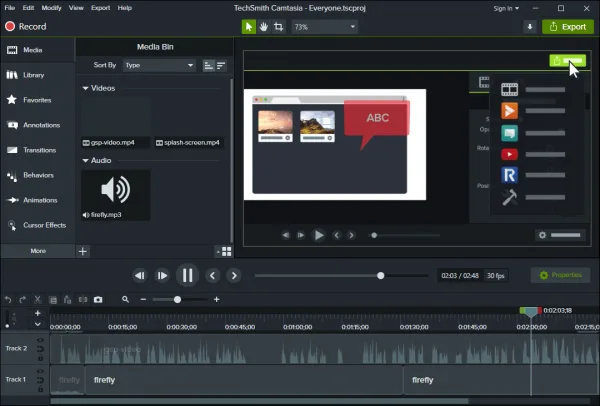Viewport: 600px width, 406px height.
Task: Open the Cursor Effects tab
Action: (x=38, y=225)
